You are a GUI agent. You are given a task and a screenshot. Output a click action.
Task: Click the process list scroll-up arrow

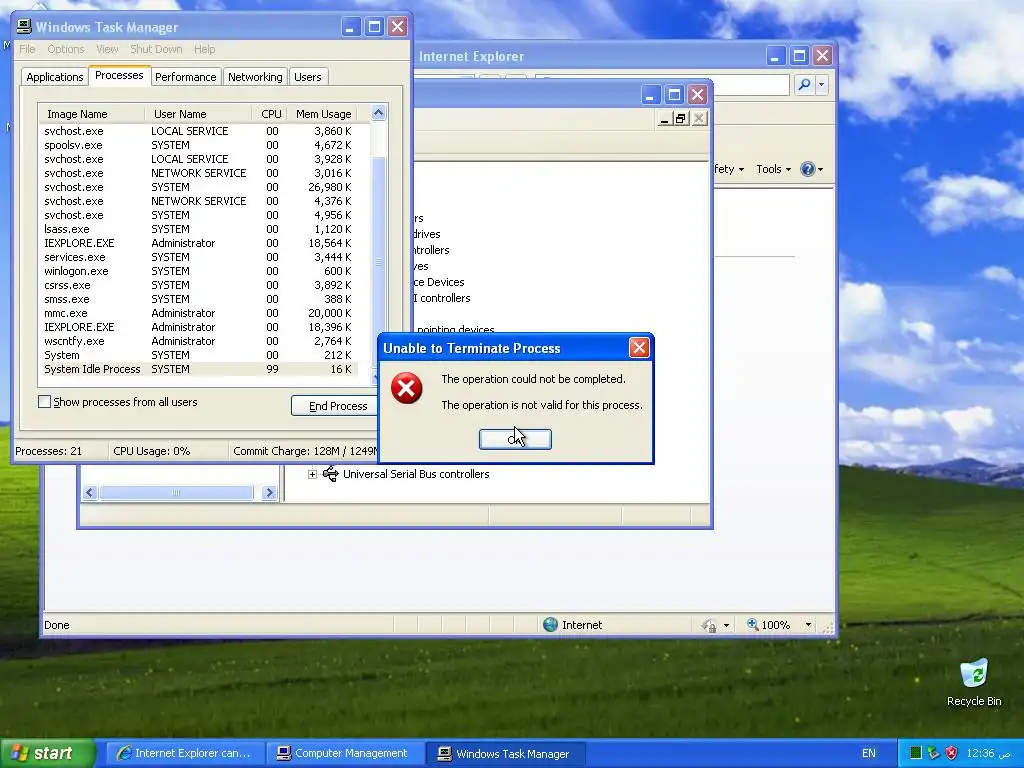click(x=378, y=113)
